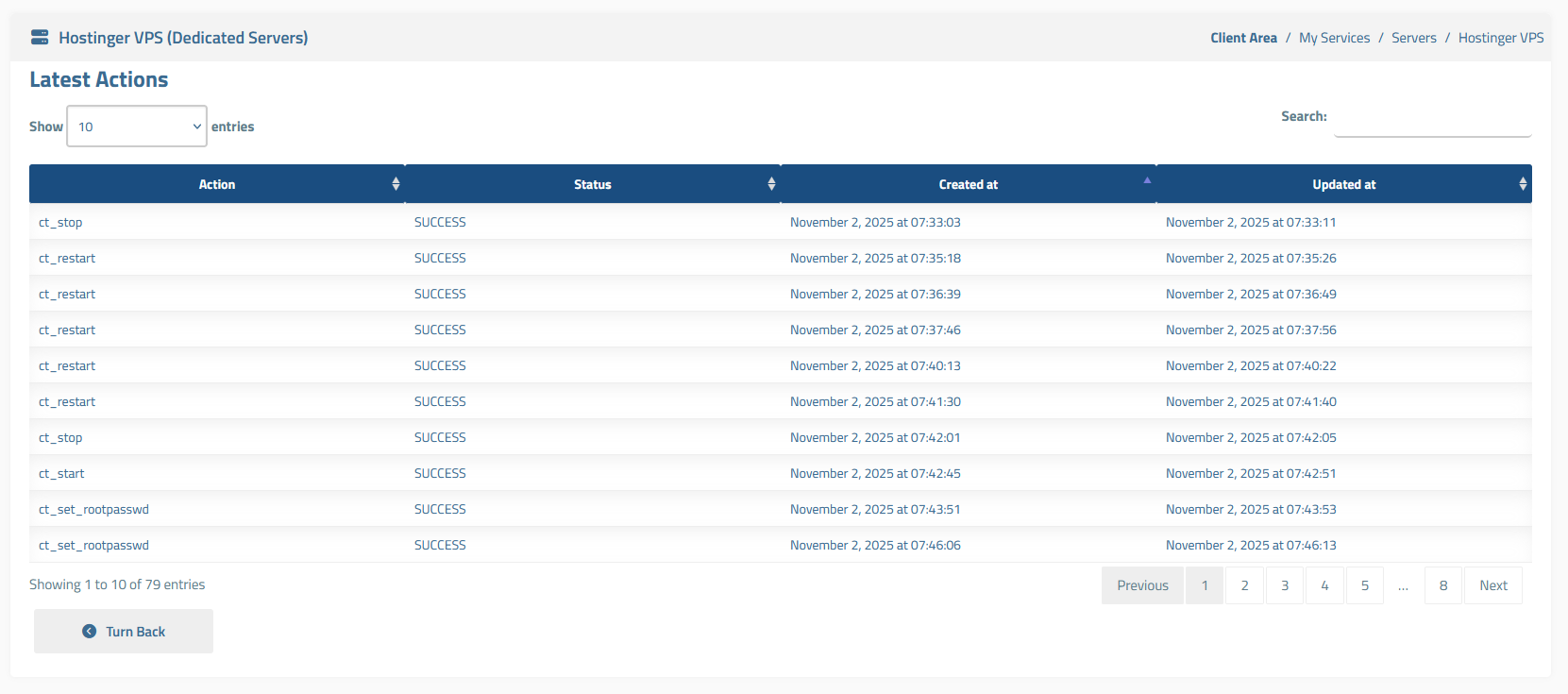Image resolution: width=1568 pixels, height=694 pixels.
Task: Jump to page 3 in pagination
Action: pyautogui.click(x=1284, y=585)
